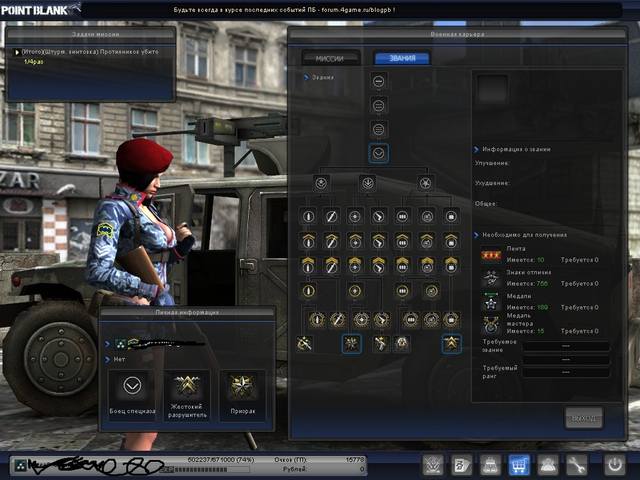Image resolution: width=640 pixels, height=480 pixels.
Task: Click the Улучшение label
Action: (x=492, y=163)
